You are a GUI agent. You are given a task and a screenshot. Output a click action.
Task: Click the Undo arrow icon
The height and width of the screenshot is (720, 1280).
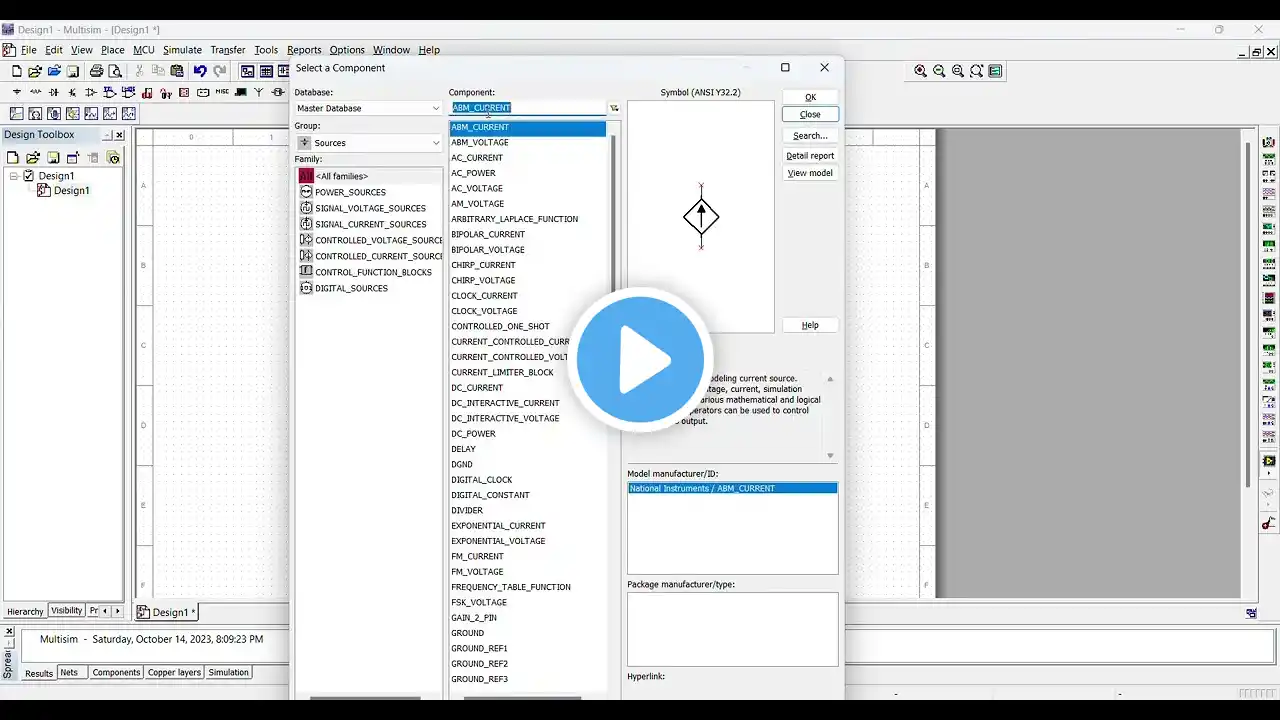point(200,71)
